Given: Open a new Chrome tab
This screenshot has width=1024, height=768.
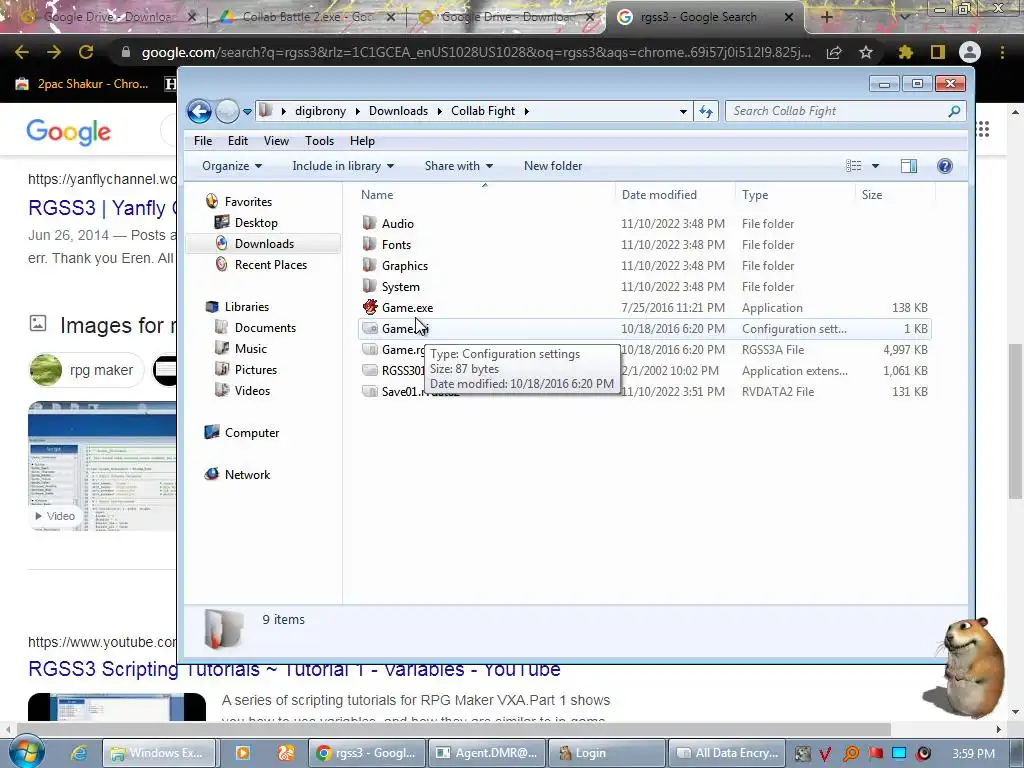Looking at the screenshot, I should pos(826,17).
